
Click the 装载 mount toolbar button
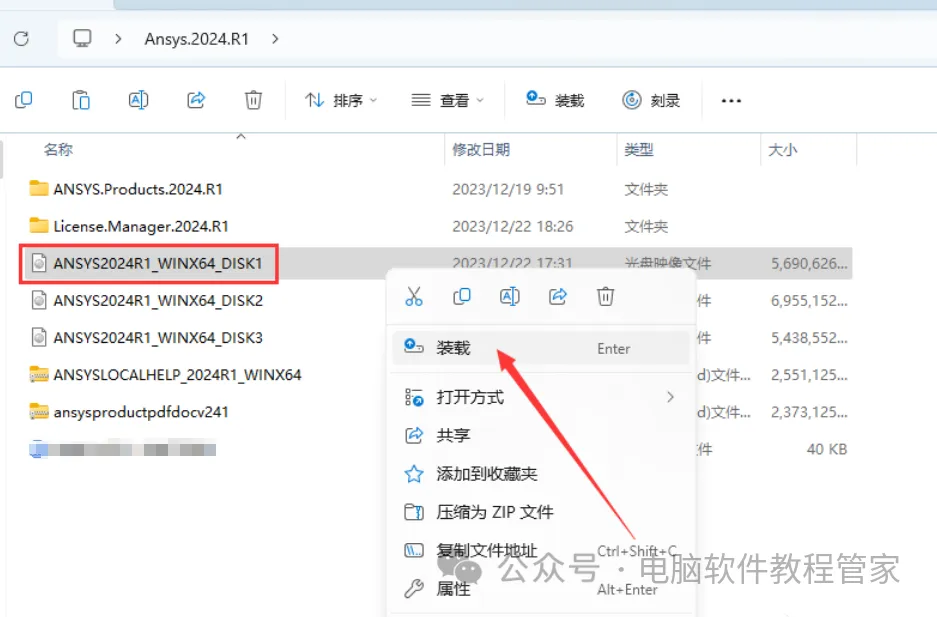tap(555, 100)
